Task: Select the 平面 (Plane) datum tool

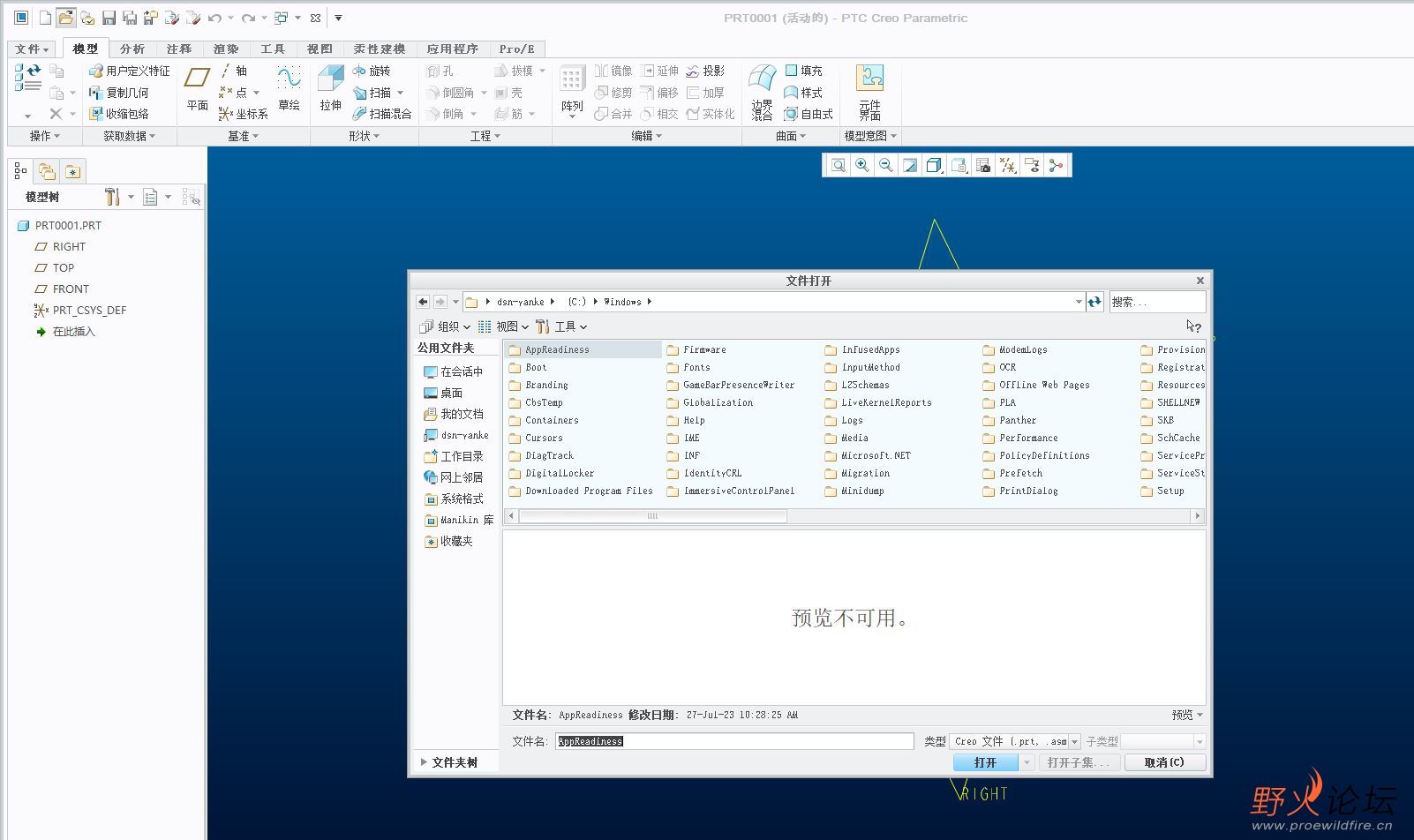Action: tap(197, 89)
